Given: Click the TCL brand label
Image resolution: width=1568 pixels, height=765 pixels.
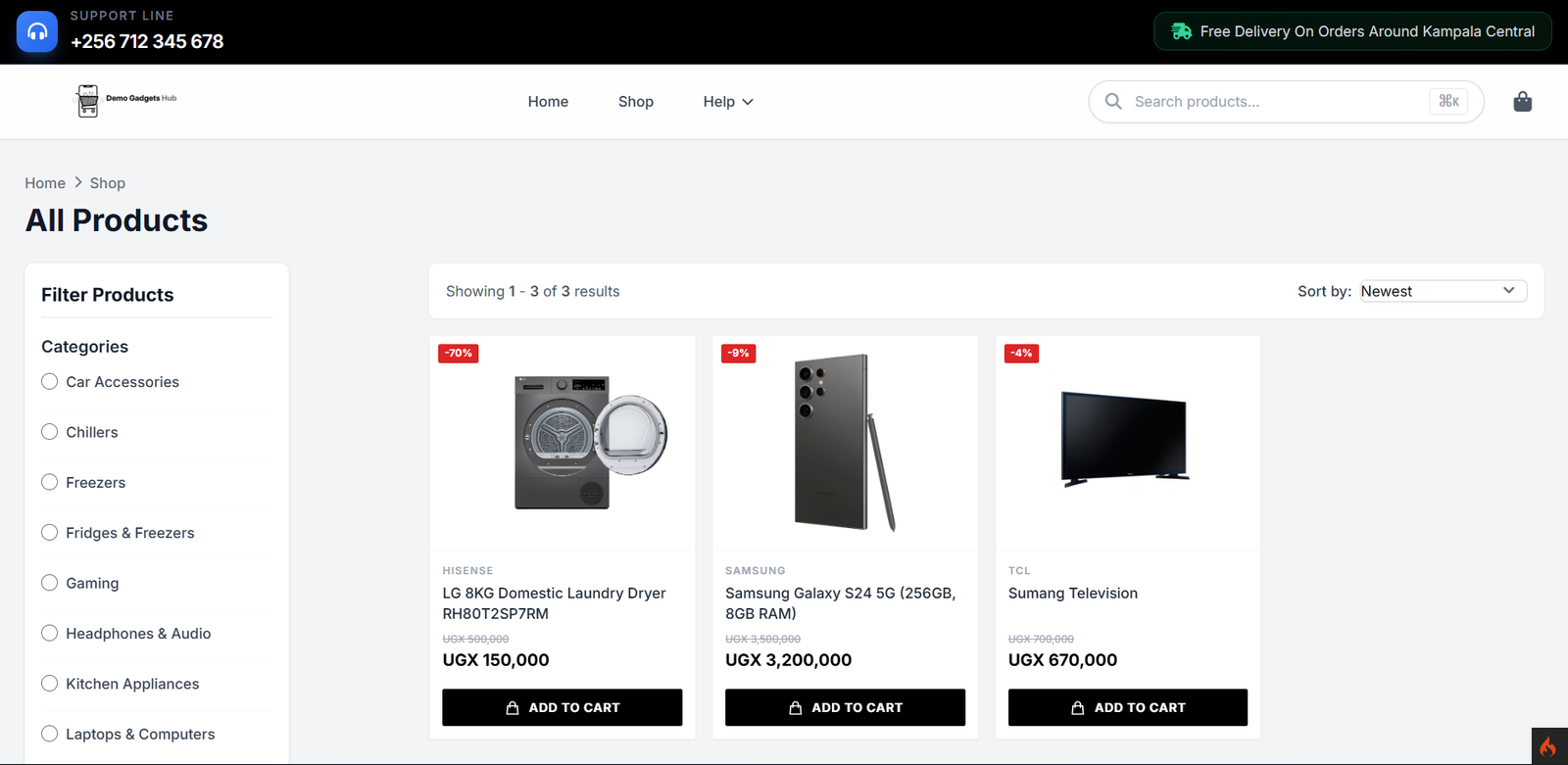Looking at the screenshot, I should click(1019, 571).
